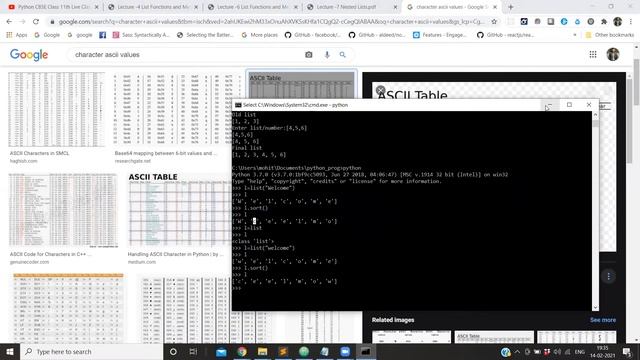Expand the bookmarks bar overflow arrow
Screen dimensions: 640x360
tap(575, 35)
